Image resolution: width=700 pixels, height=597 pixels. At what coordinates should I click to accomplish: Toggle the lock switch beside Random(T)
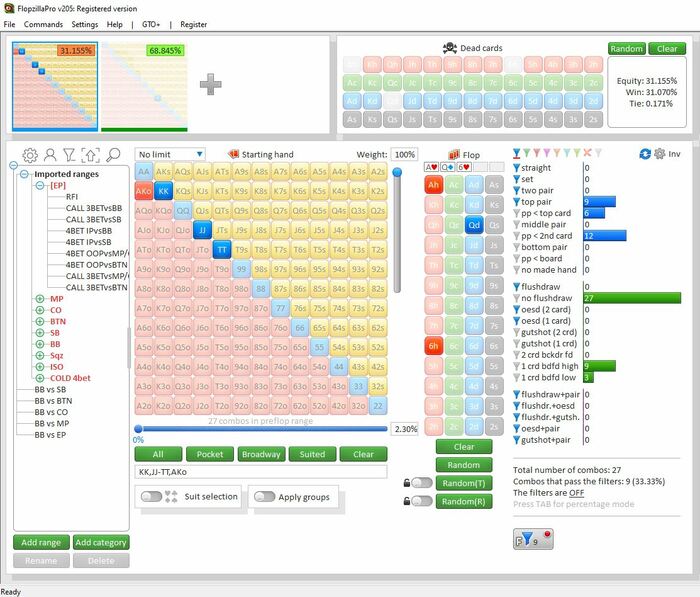point(422,483)
